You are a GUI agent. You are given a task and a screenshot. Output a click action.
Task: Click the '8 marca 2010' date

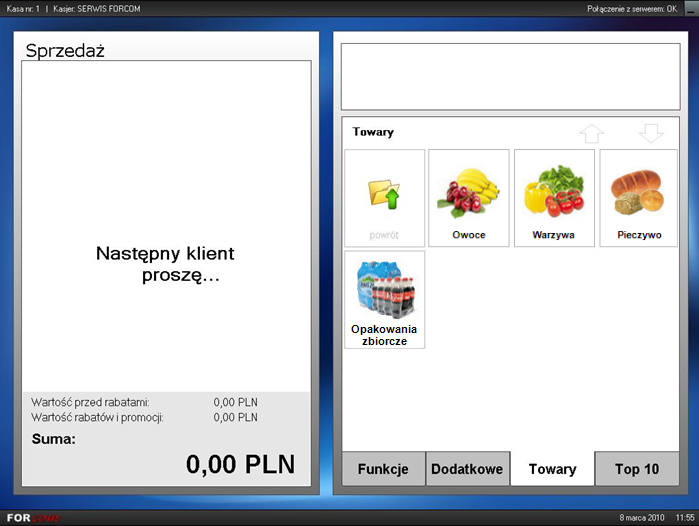coord(641,518)
